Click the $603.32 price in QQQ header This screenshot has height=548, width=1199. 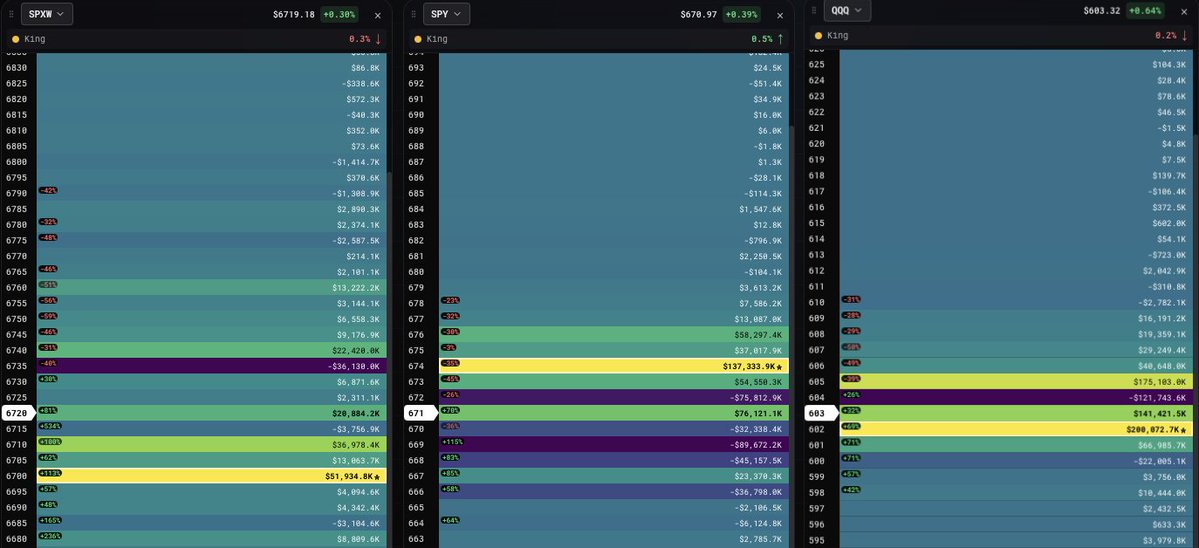pos(1102,11)
